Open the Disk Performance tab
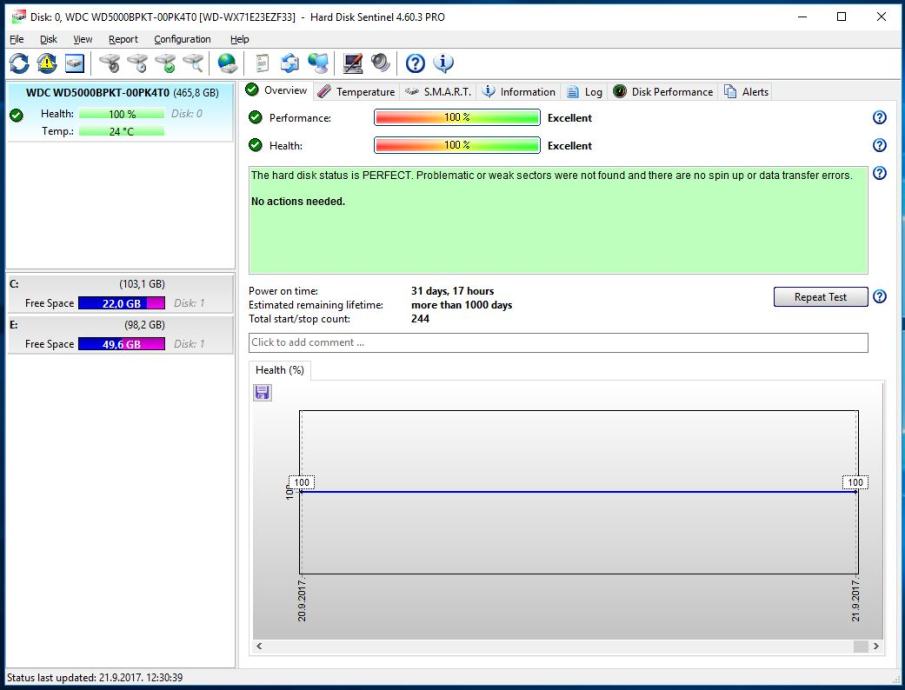Viewport: 905px width, 690px height. click(x=662, y=92)
